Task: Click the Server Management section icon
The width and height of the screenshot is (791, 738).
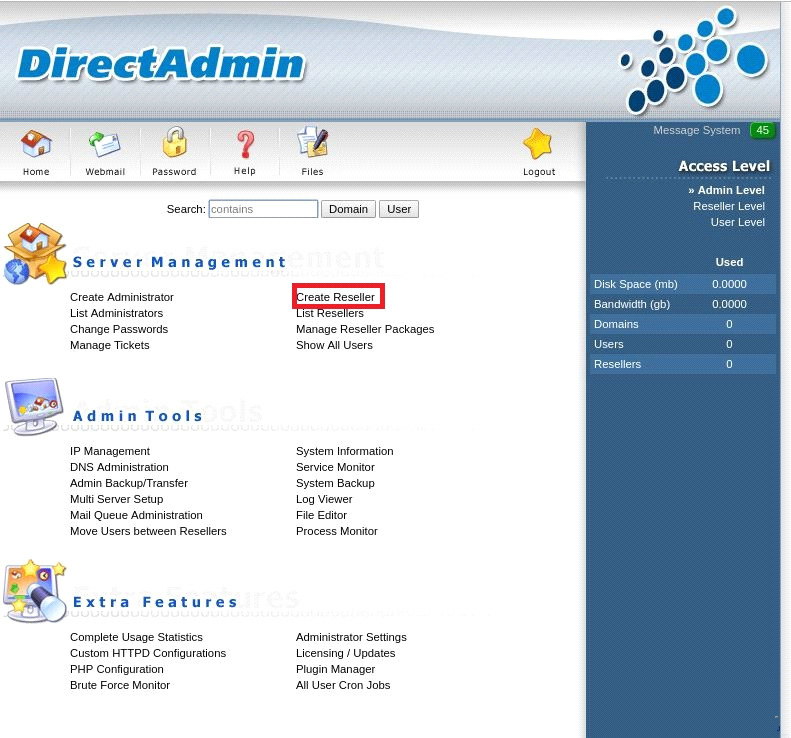Action: click(34, 253)
